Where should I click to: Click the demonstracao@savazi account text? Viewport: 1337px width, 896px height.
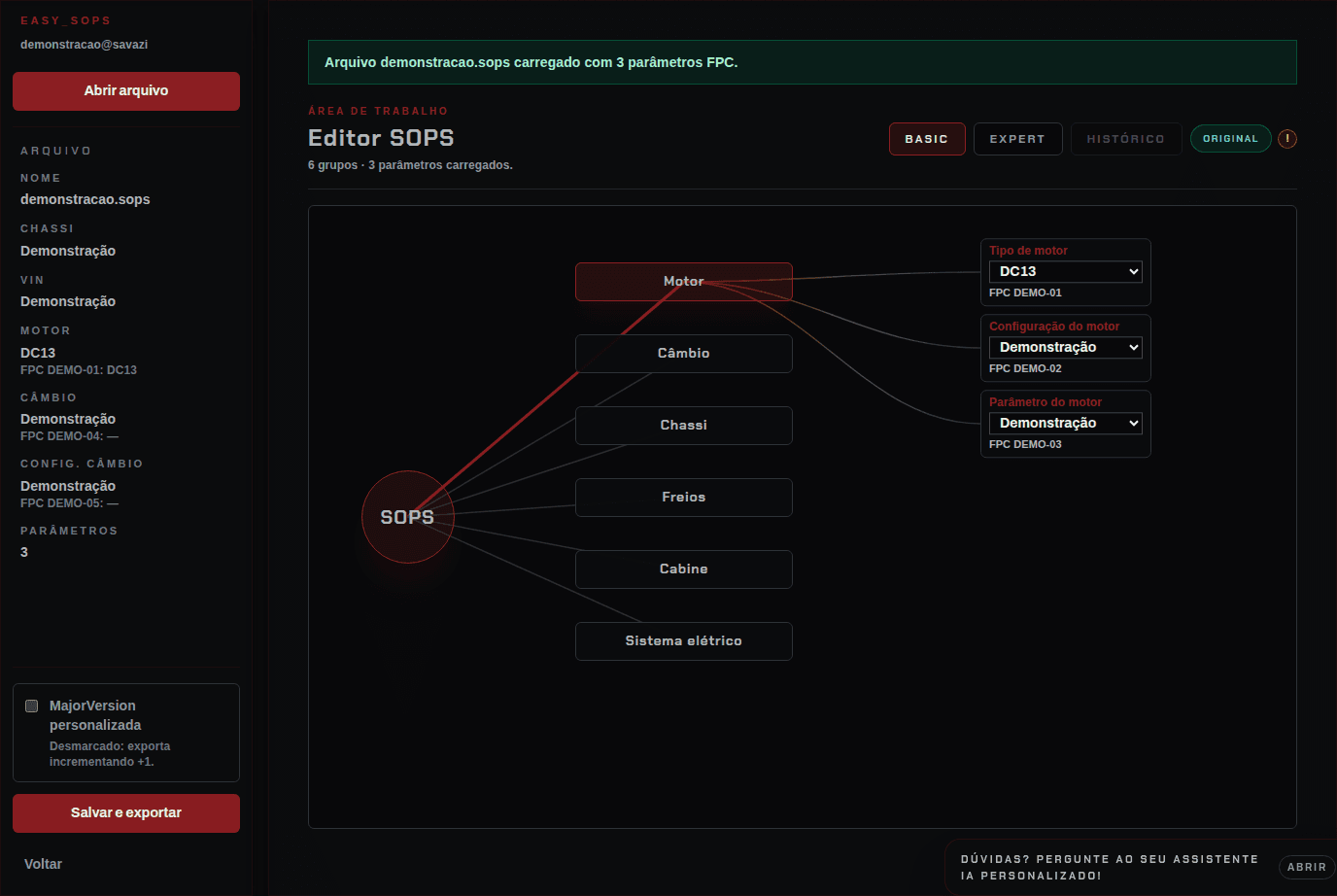click(85, 45)
